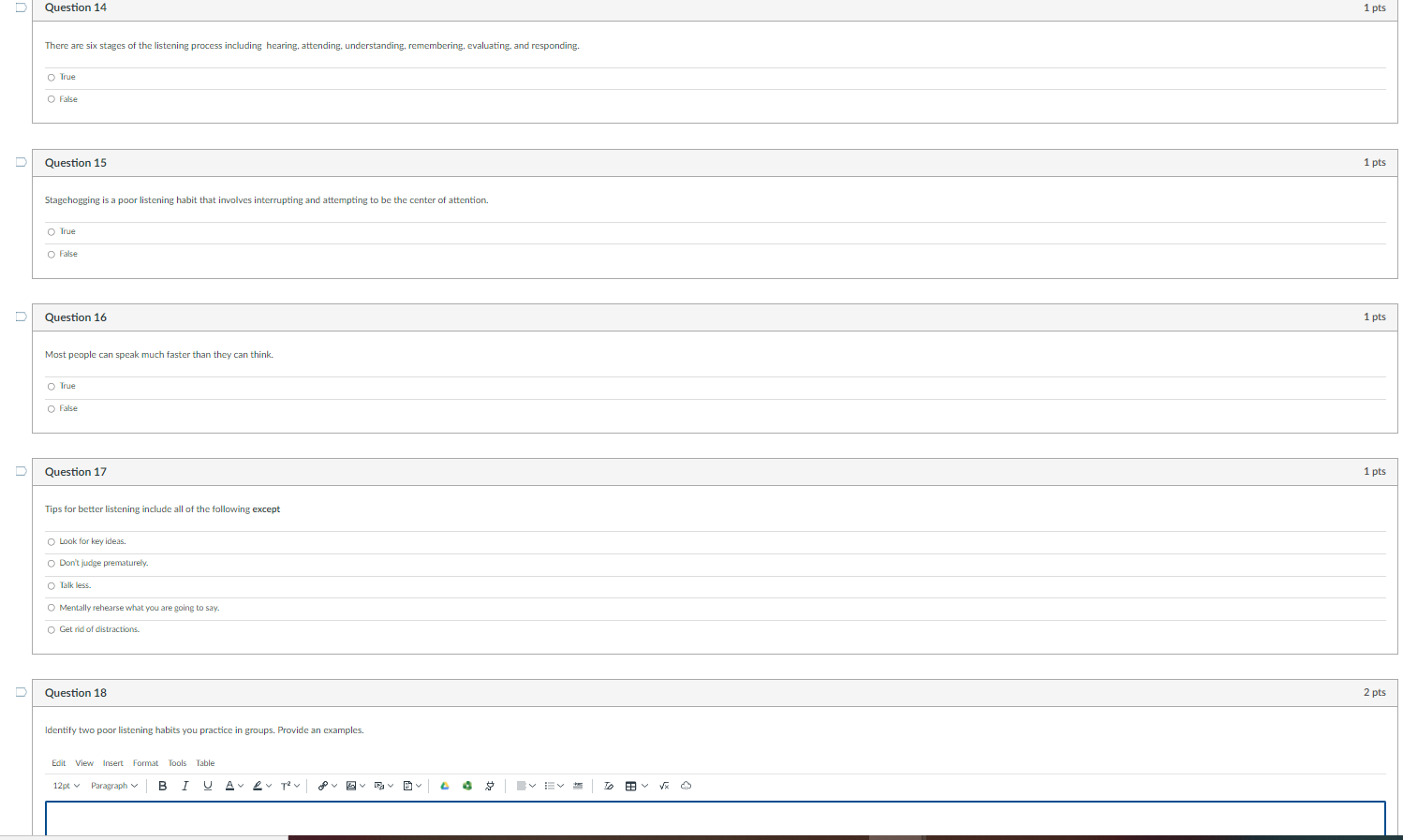Click the text alignment icon
Image resolution: width=1403 pixels, height=840 pixels.
522,786
